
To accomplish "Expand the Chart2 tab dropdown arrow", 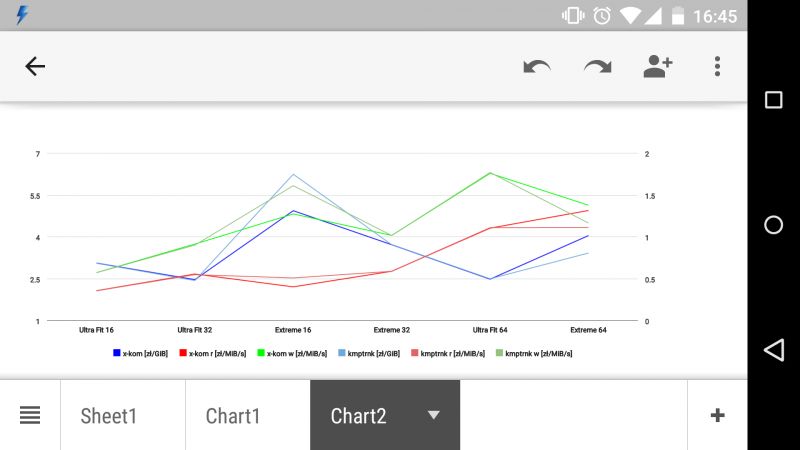I will point(434,415).
